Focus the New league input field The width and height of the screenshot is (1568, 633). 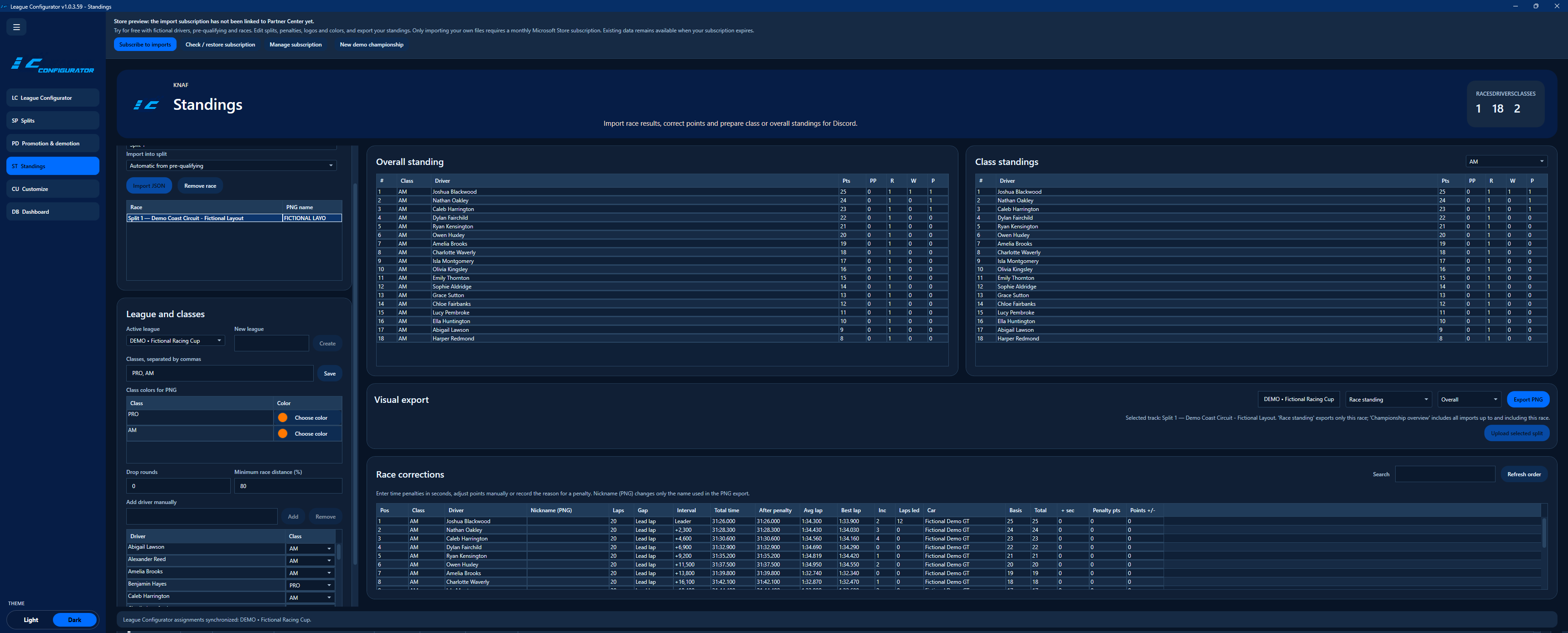(271, 343)
